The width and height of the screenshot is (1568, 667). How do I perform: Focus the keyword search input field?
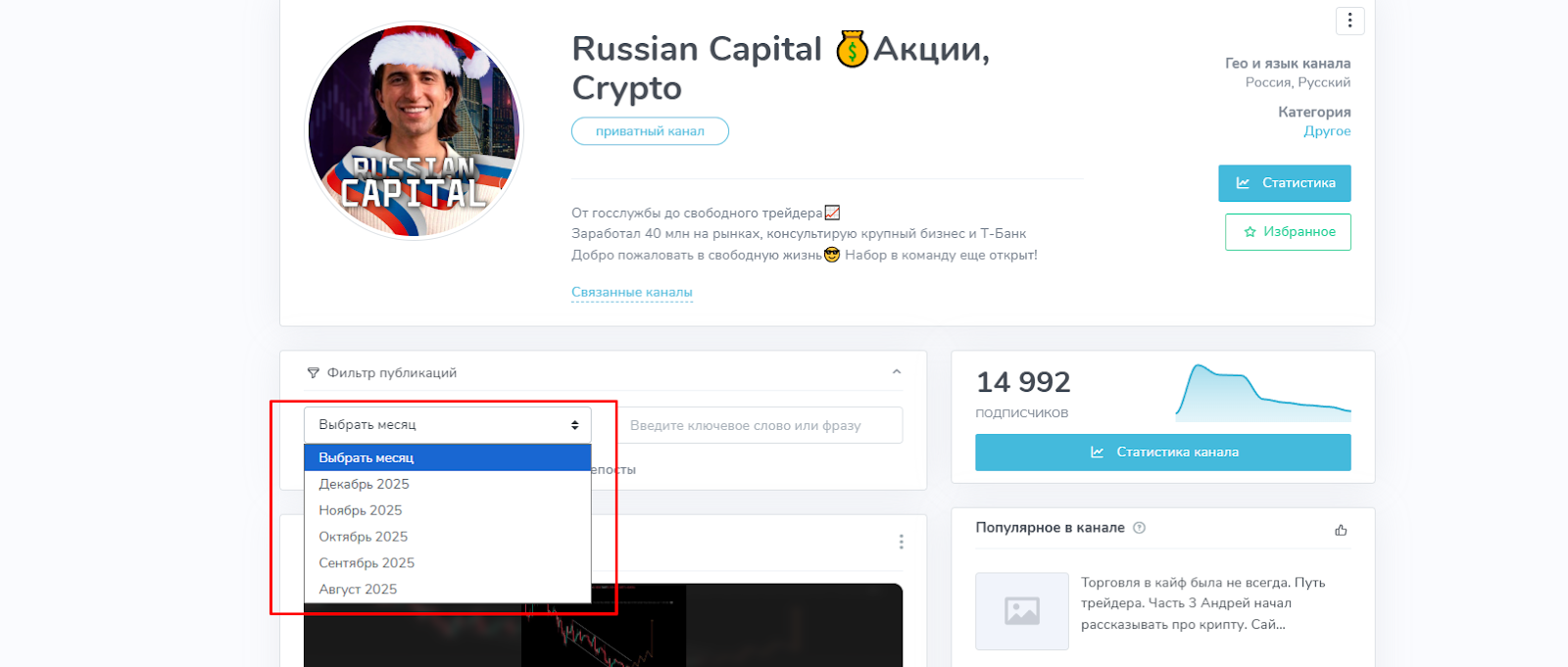tap(759, 425)
